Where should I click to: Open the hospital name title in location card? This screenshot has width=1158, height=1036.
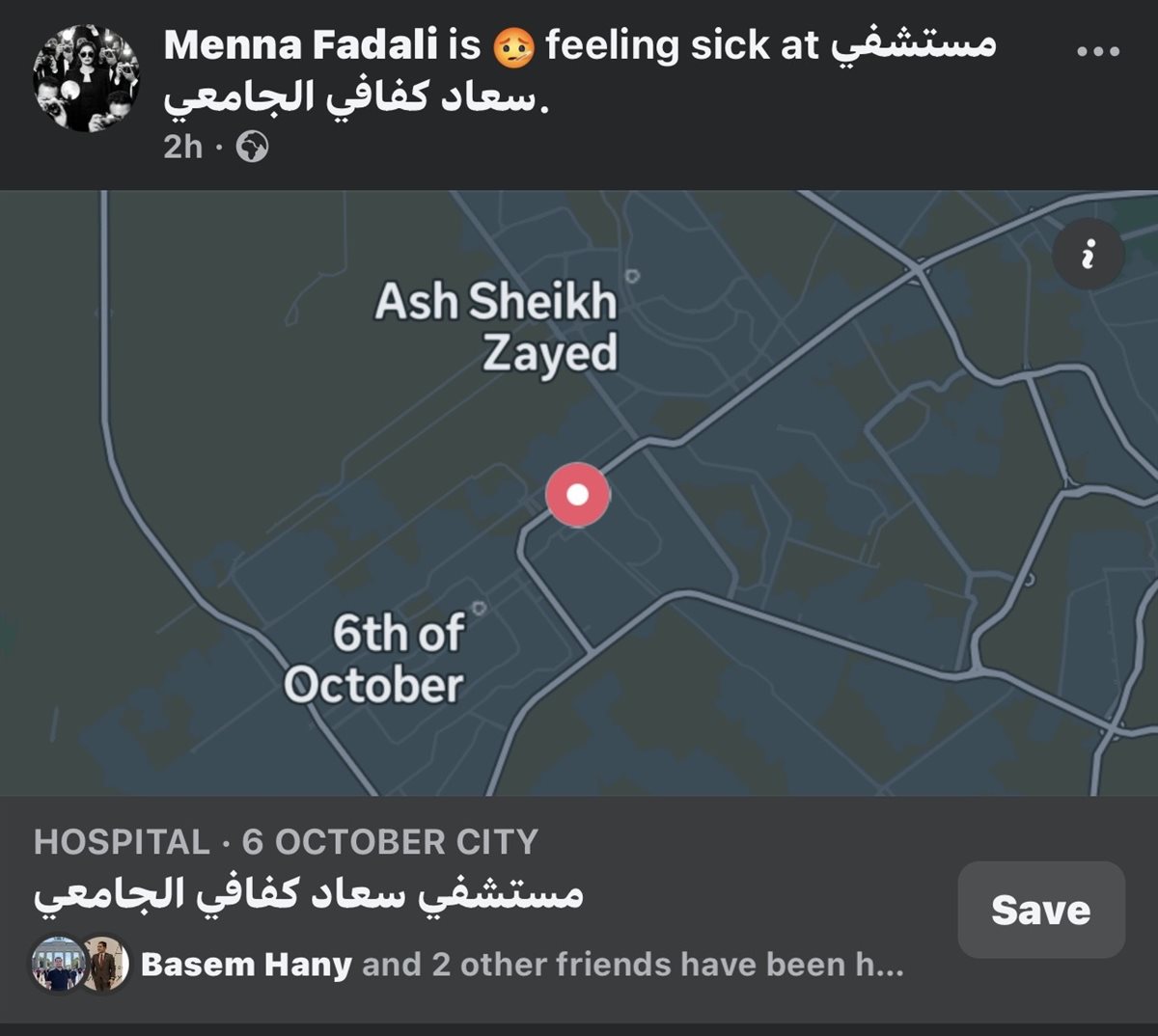[309, 894]
